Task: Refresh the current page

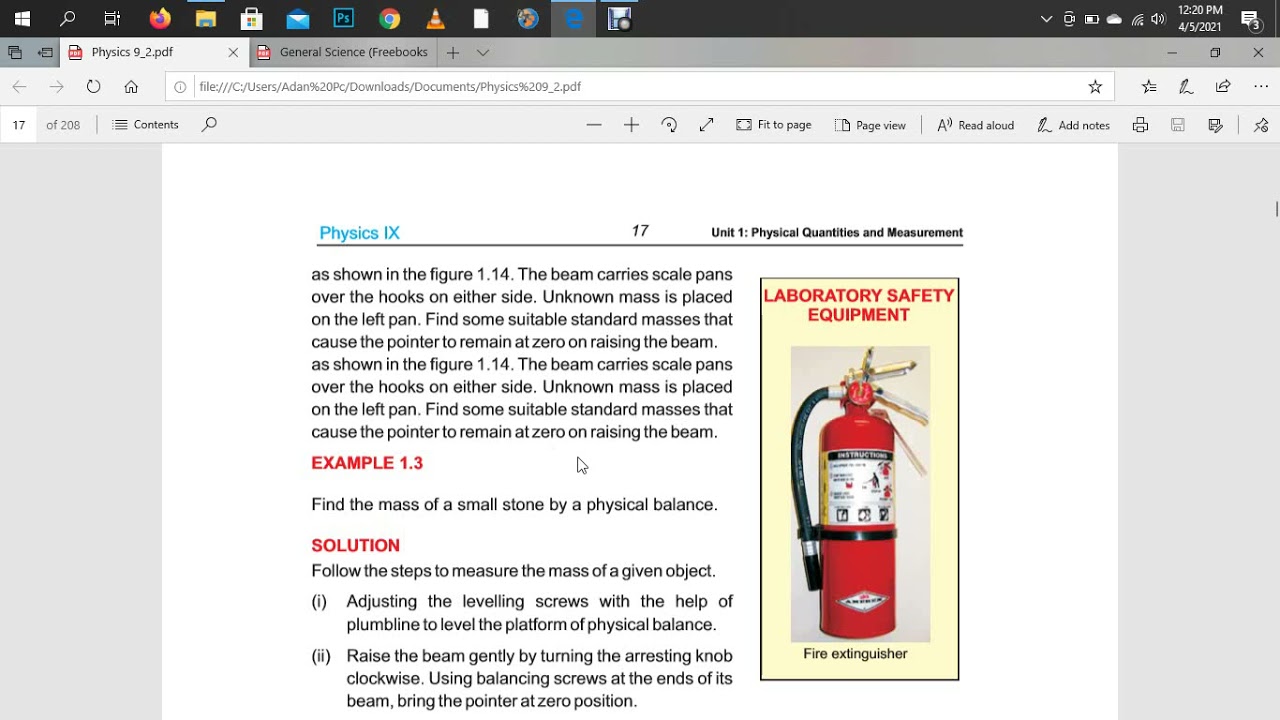Action: point(93,87)
